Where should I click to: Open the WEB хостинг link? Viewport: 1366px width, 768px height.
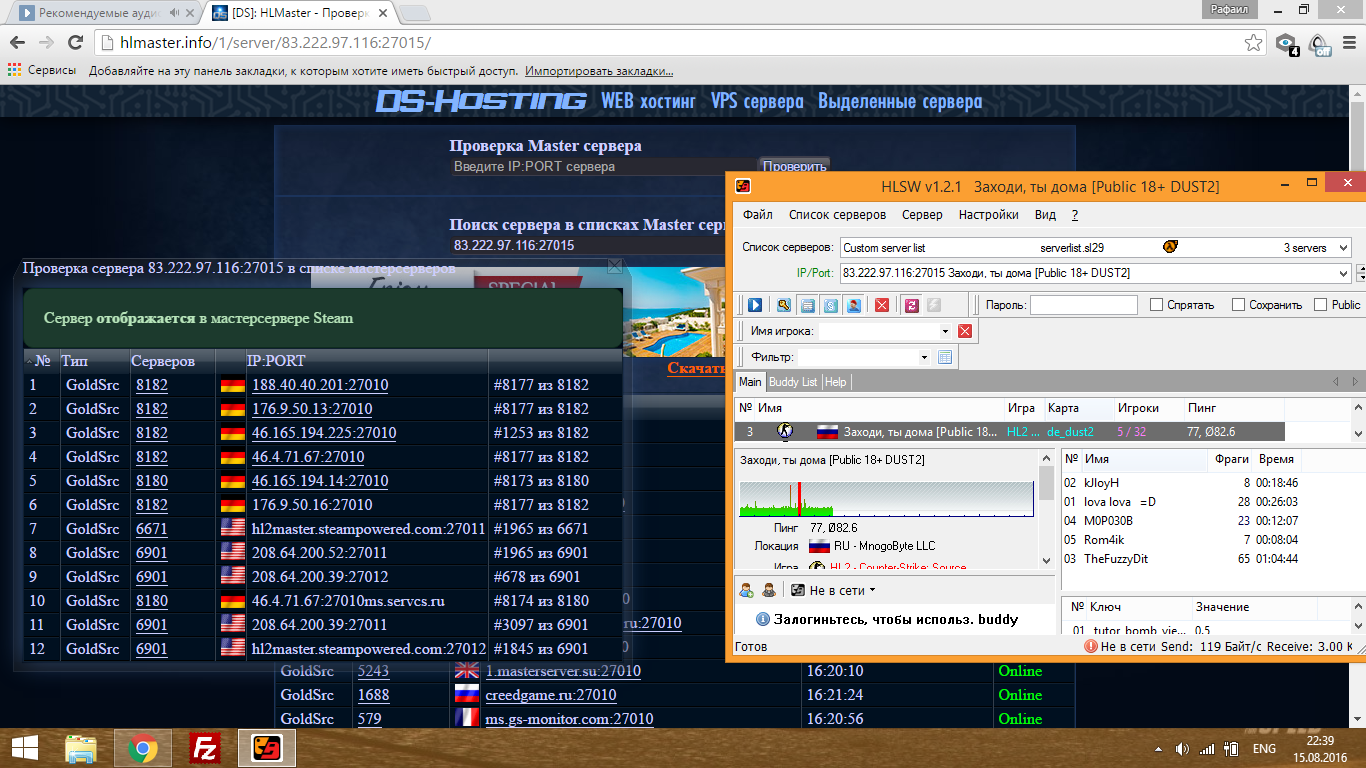point(648,101)
